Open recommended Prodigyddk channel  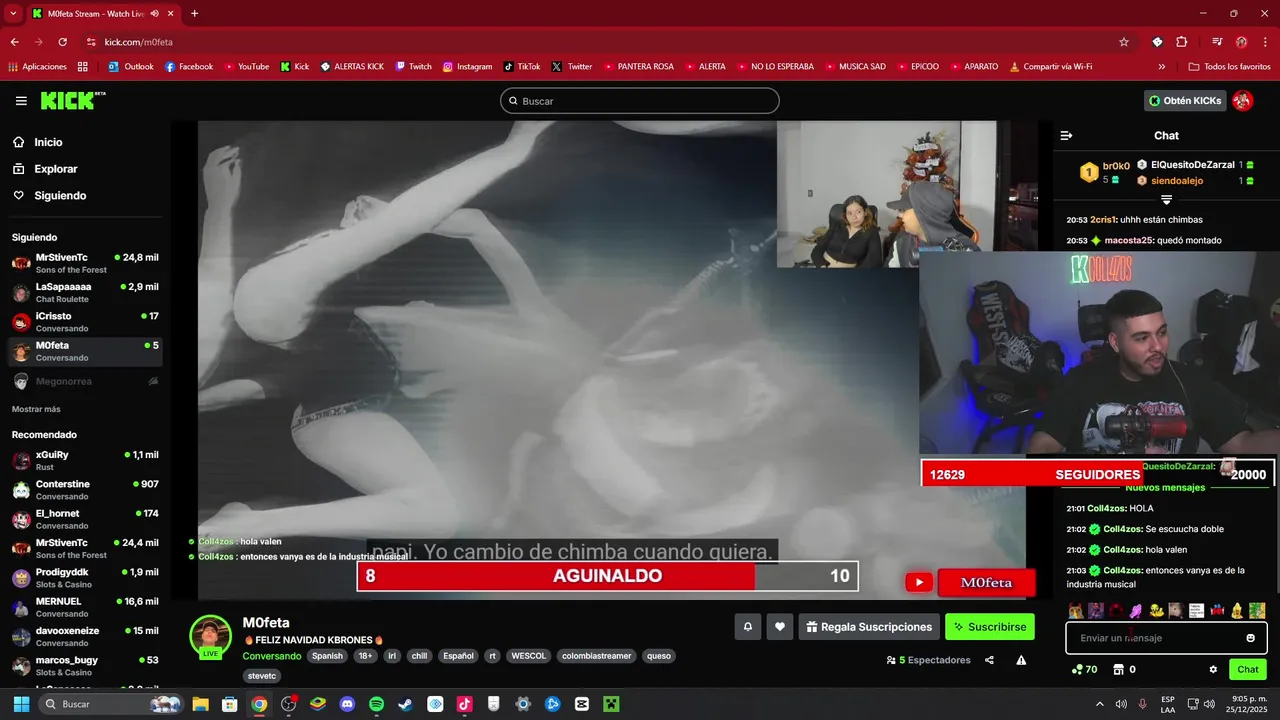click(85, 578)
